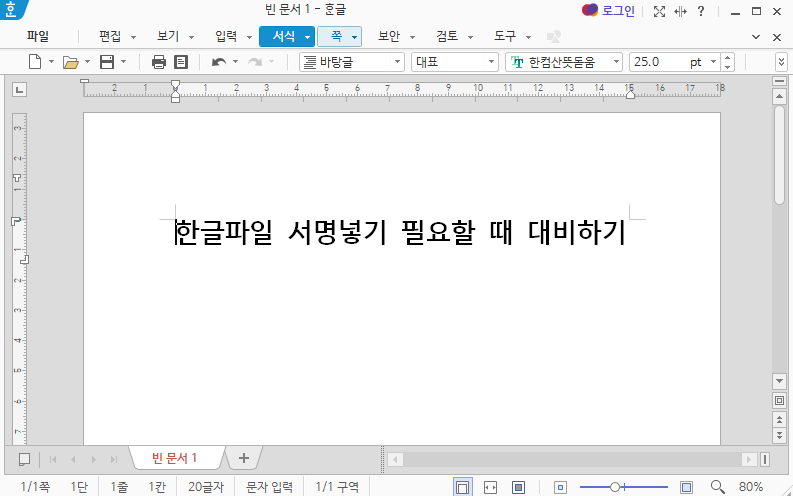Viewport: 793px width, 496px height.
Task: Click the greyed-out icon after 도구 menu
Action: coord(554,36)
